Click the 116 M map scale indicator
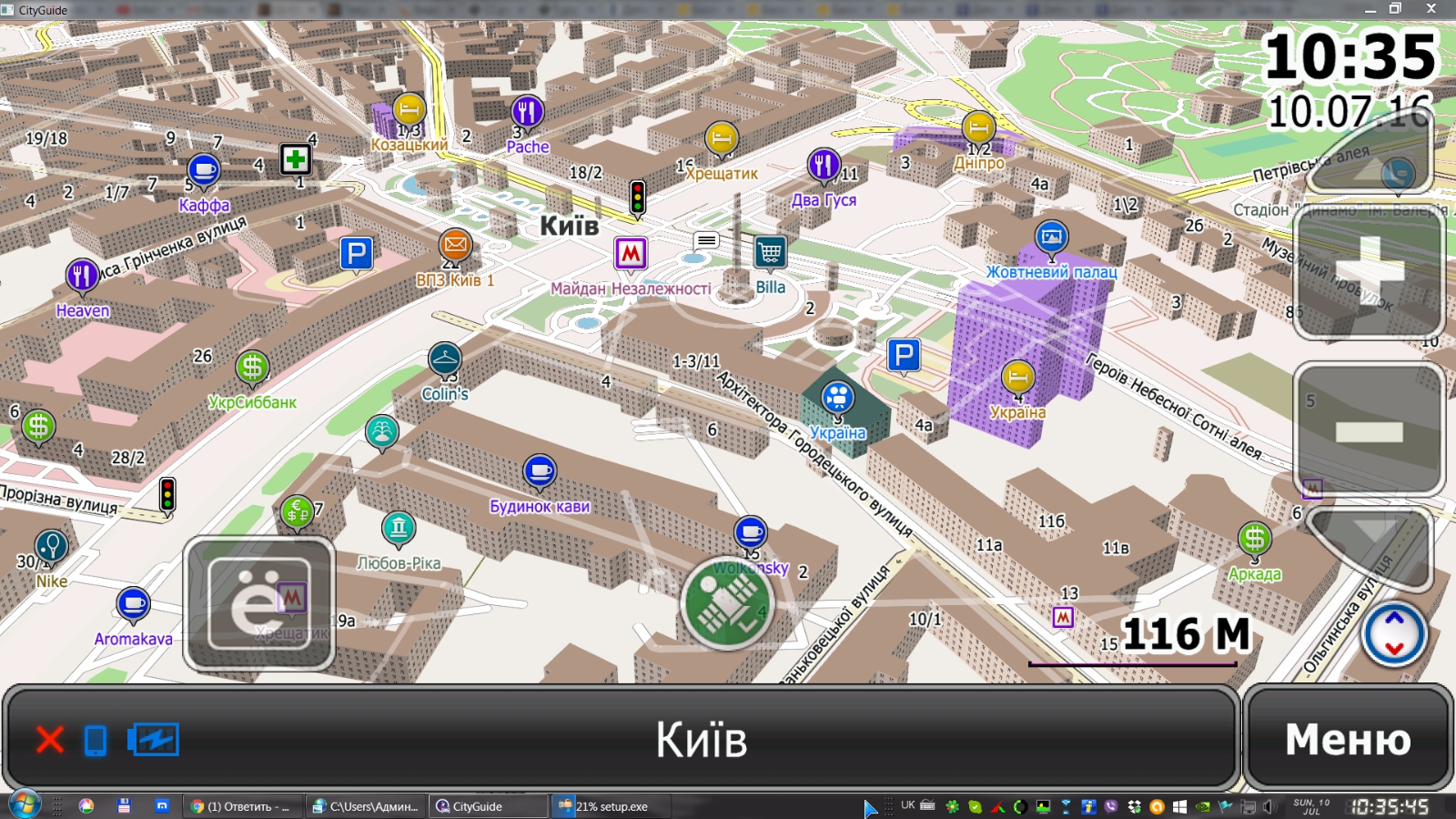This screenshot has height=819, width=1456. click(1185, 635)
